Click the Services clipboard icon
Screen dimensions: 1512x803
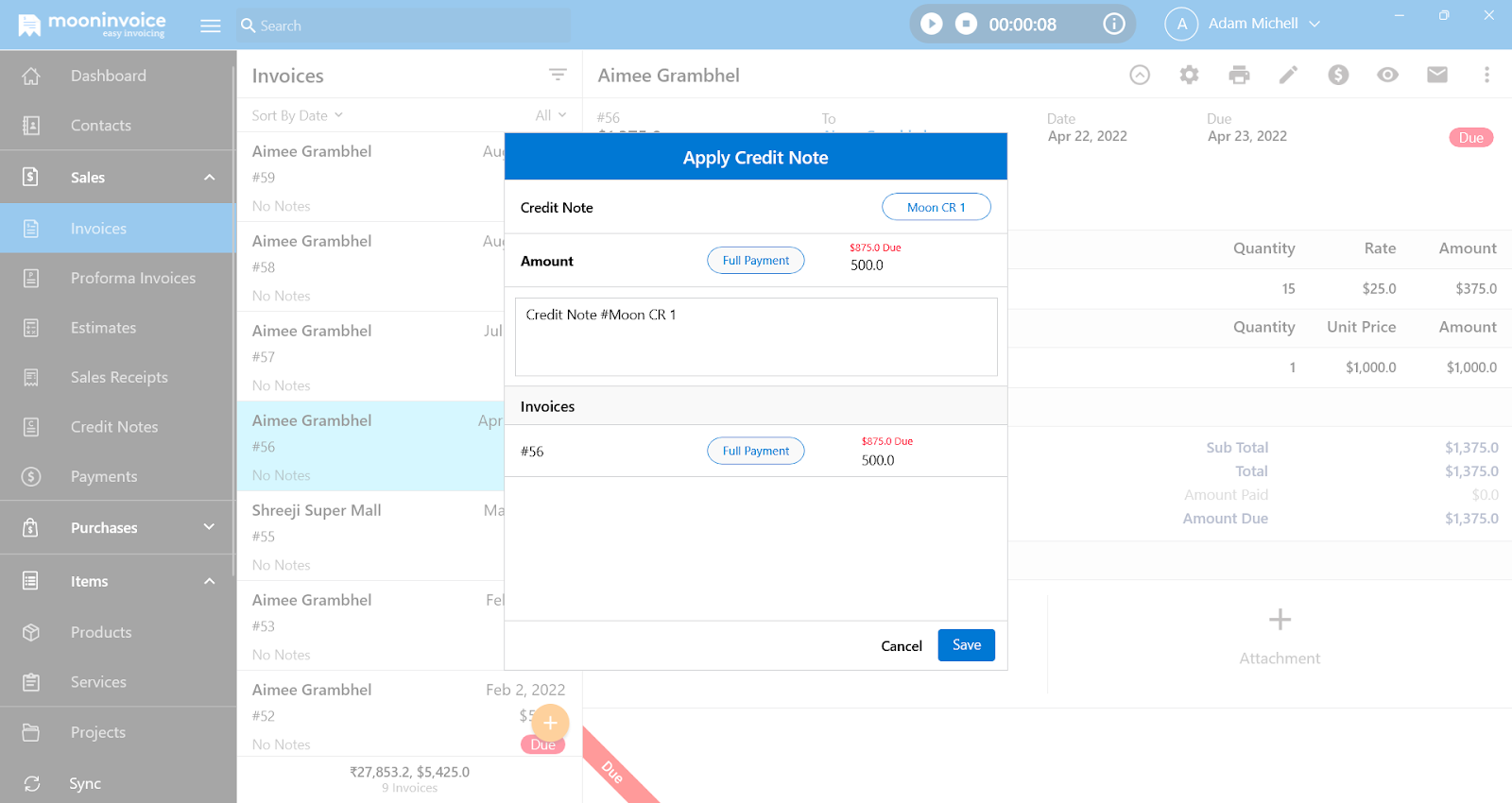tap(31, 682)
